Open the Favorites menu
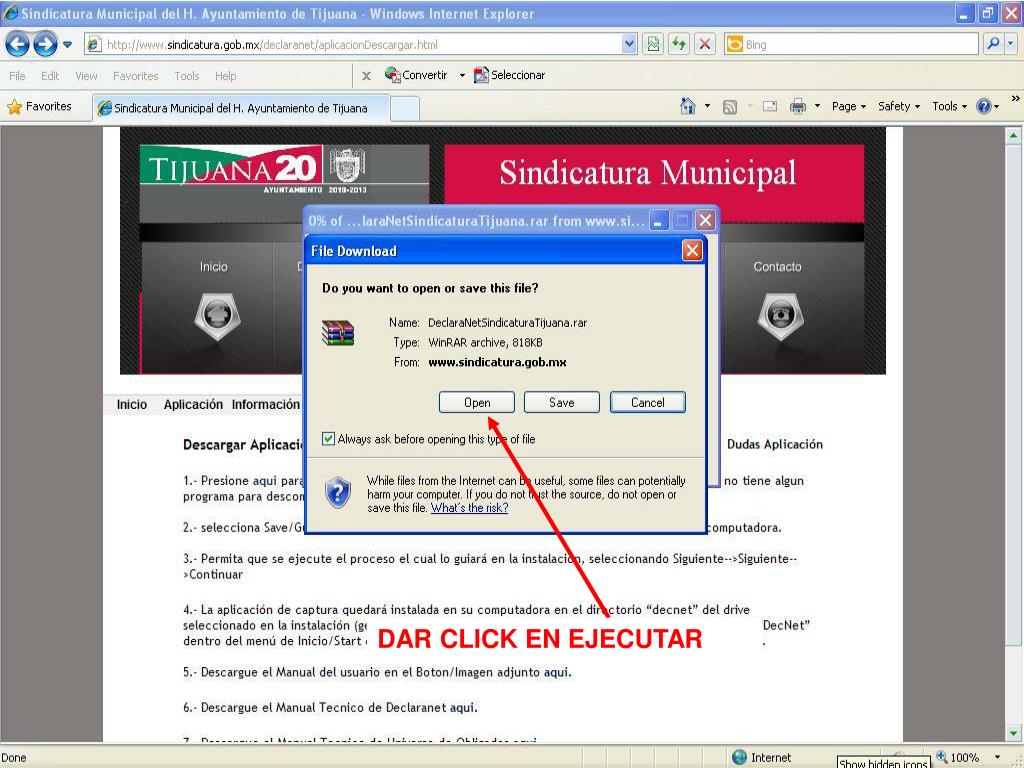Viewport: 1024px width, 768px height. 136,76
